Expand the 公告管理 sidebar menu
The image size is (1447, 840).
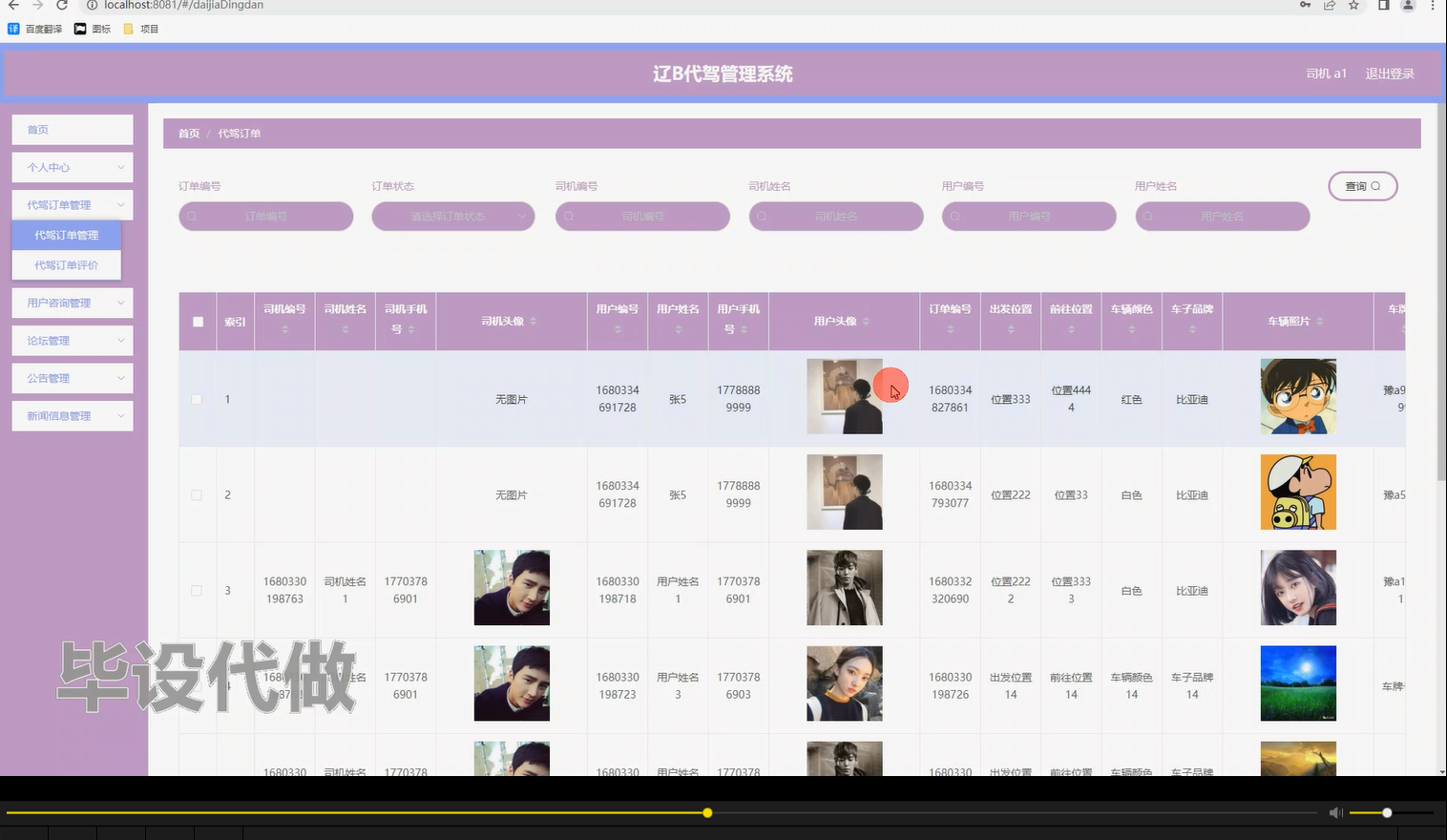click(73, 378)
